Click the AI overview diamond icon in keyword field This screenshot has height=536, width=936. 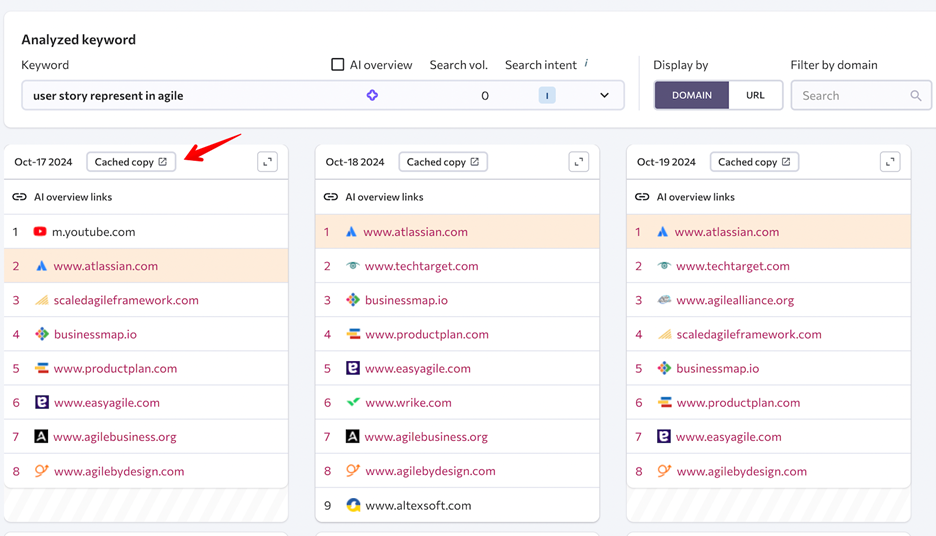point(372,95)
